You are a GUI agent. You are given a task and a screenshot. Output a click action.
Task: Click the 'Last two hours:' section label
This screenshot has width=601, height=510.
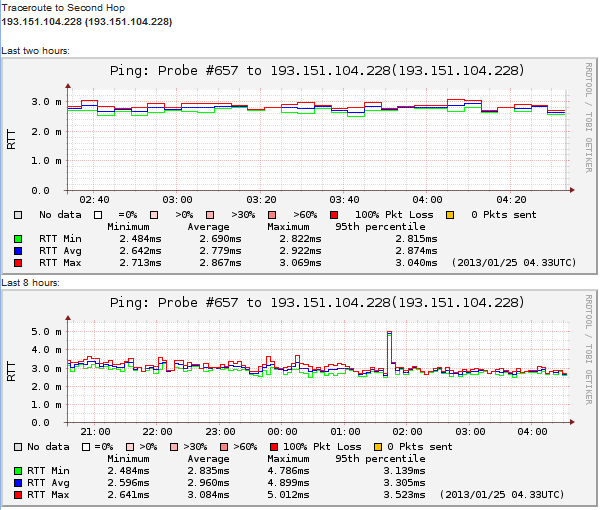(35, 50)
